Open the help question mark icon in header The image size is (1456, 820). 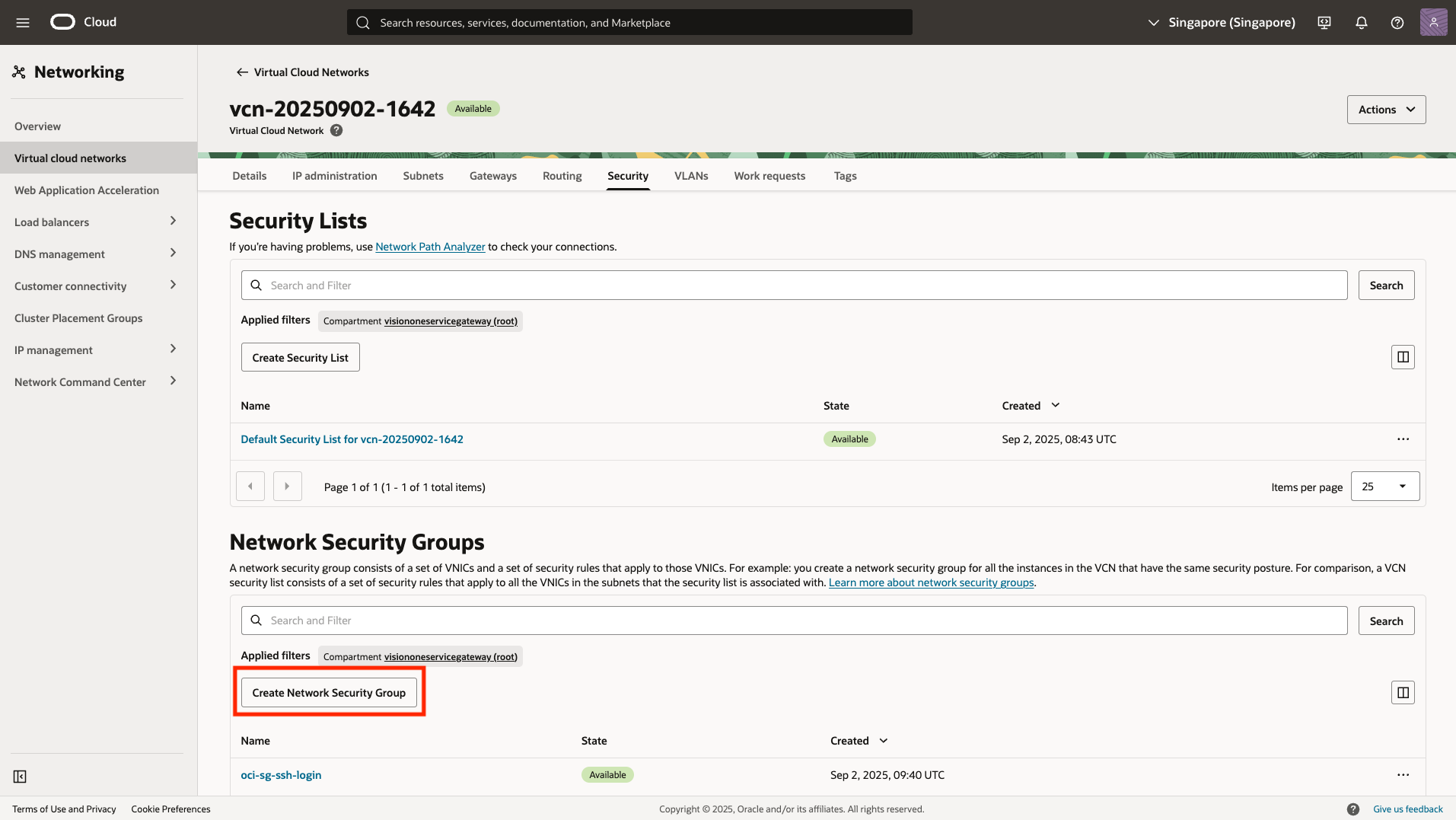click(x=1397, y=23)
